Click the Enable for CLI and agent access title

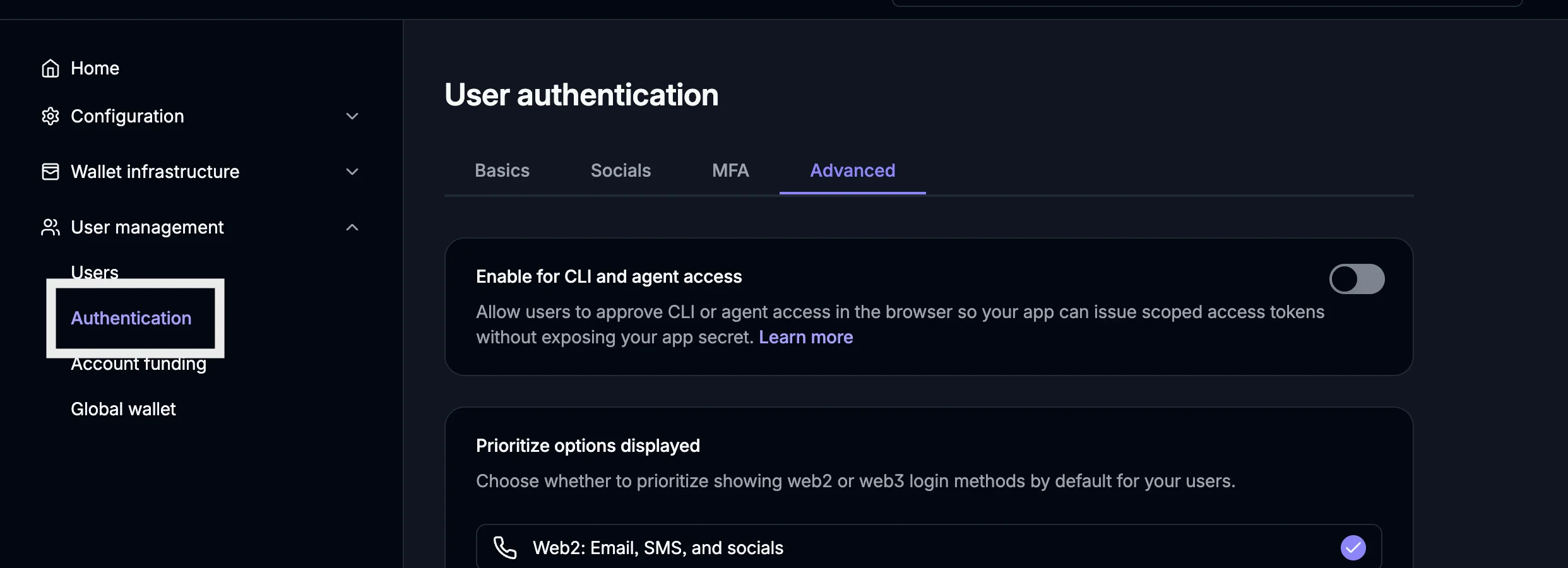609,276
